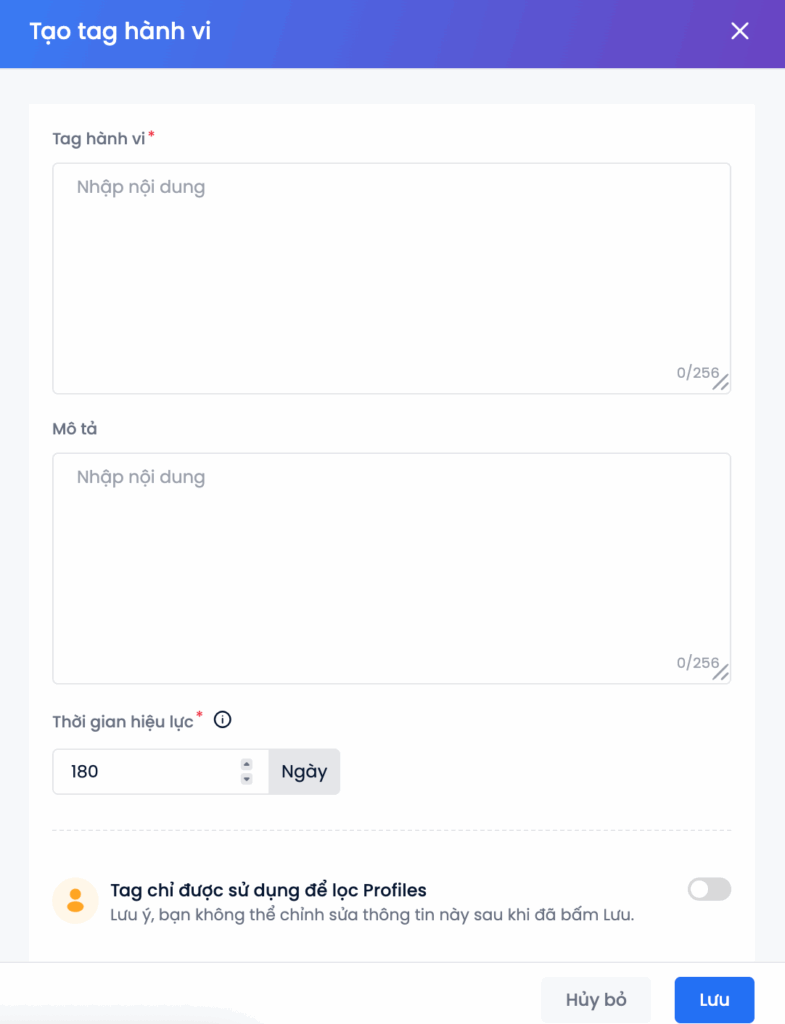
Task: Click resize handle of Mô tả box
Action: coord(720,672)
